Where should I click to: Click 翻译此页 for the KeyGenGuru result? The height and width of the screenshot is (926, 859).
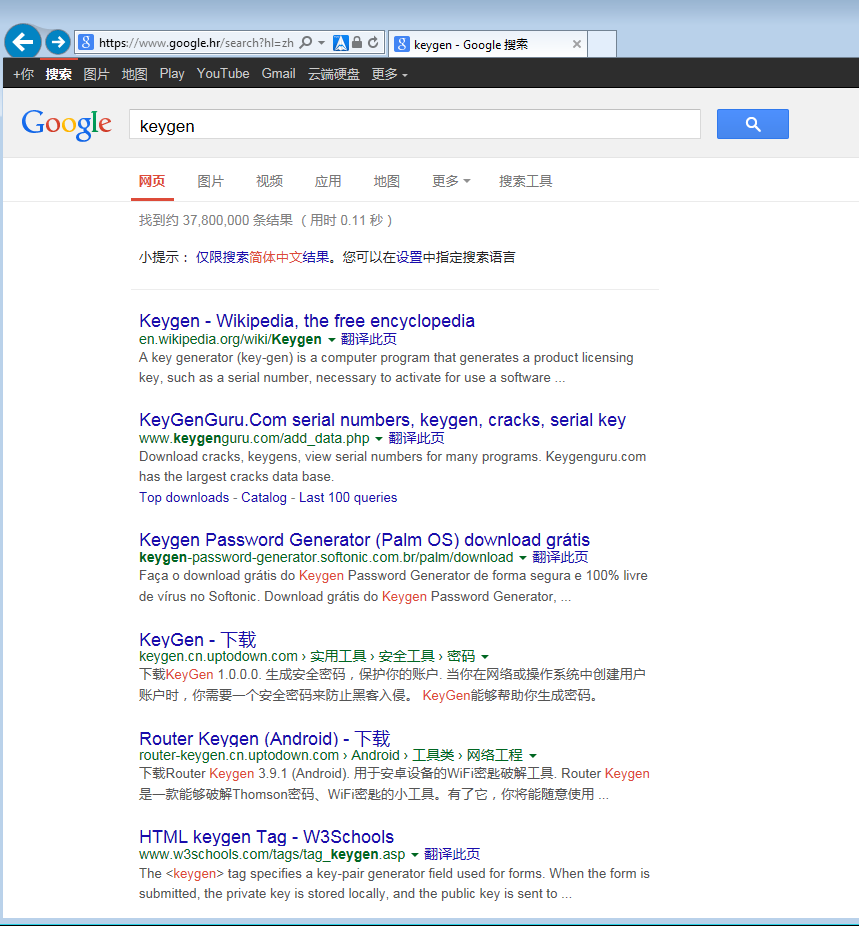(416, 438)
